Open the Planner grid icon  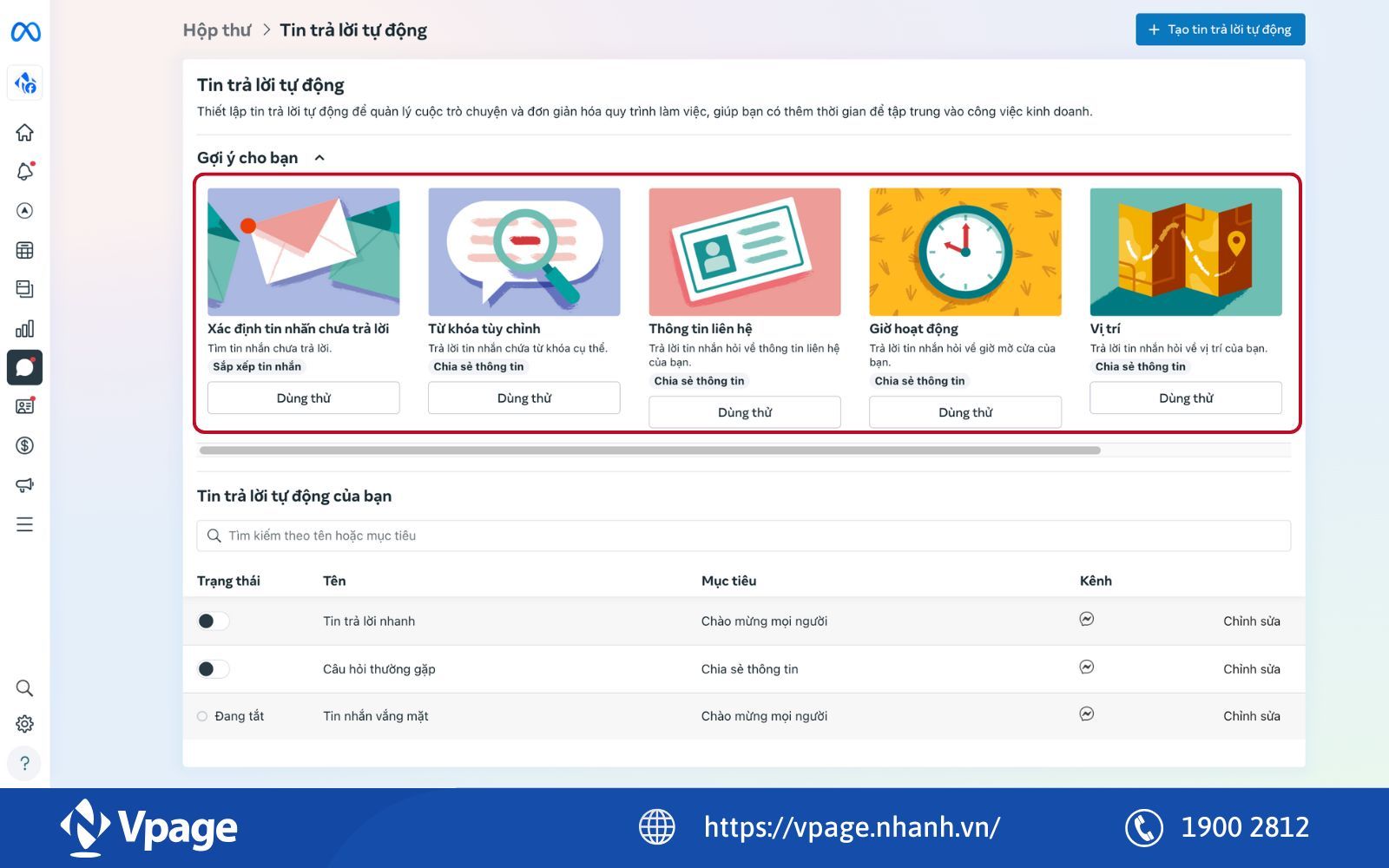24,250
